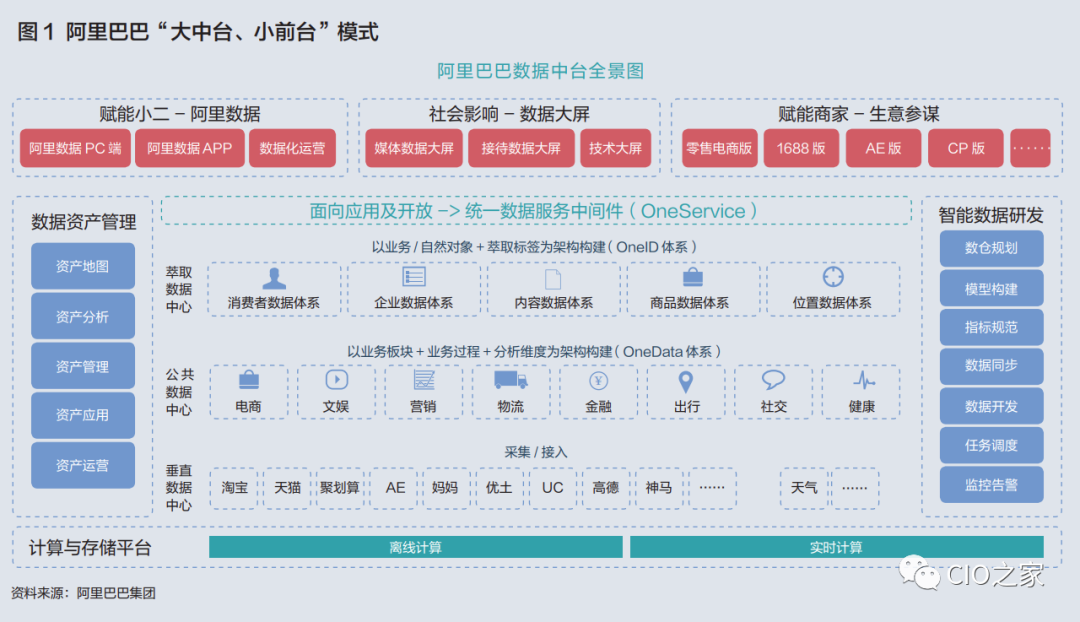Select 数仓规划 in the right panel
1080x622 pixels.
click(x=991, y=248)
